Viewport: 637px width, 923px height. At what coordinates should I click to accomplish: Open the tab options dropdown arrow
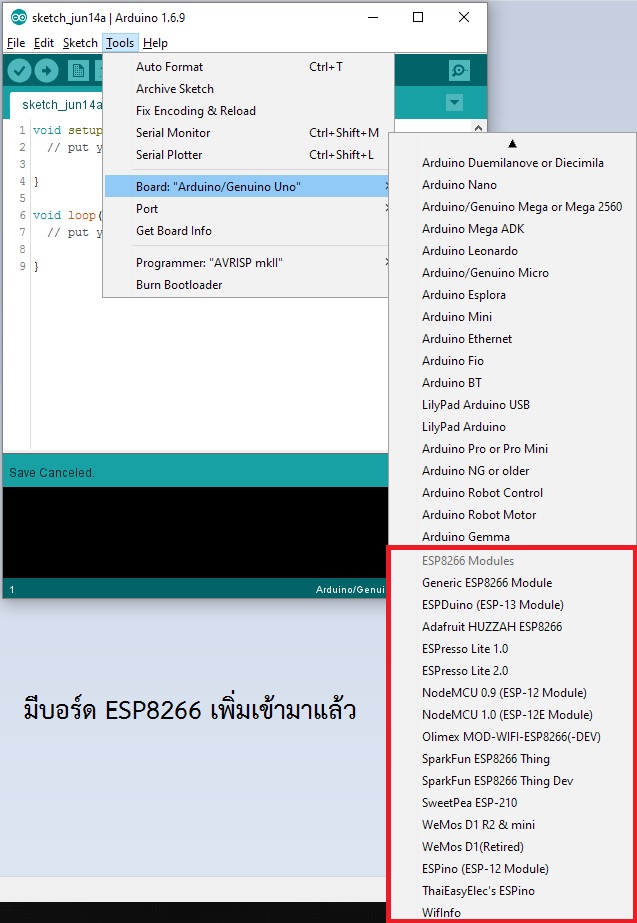click(454, 103)
